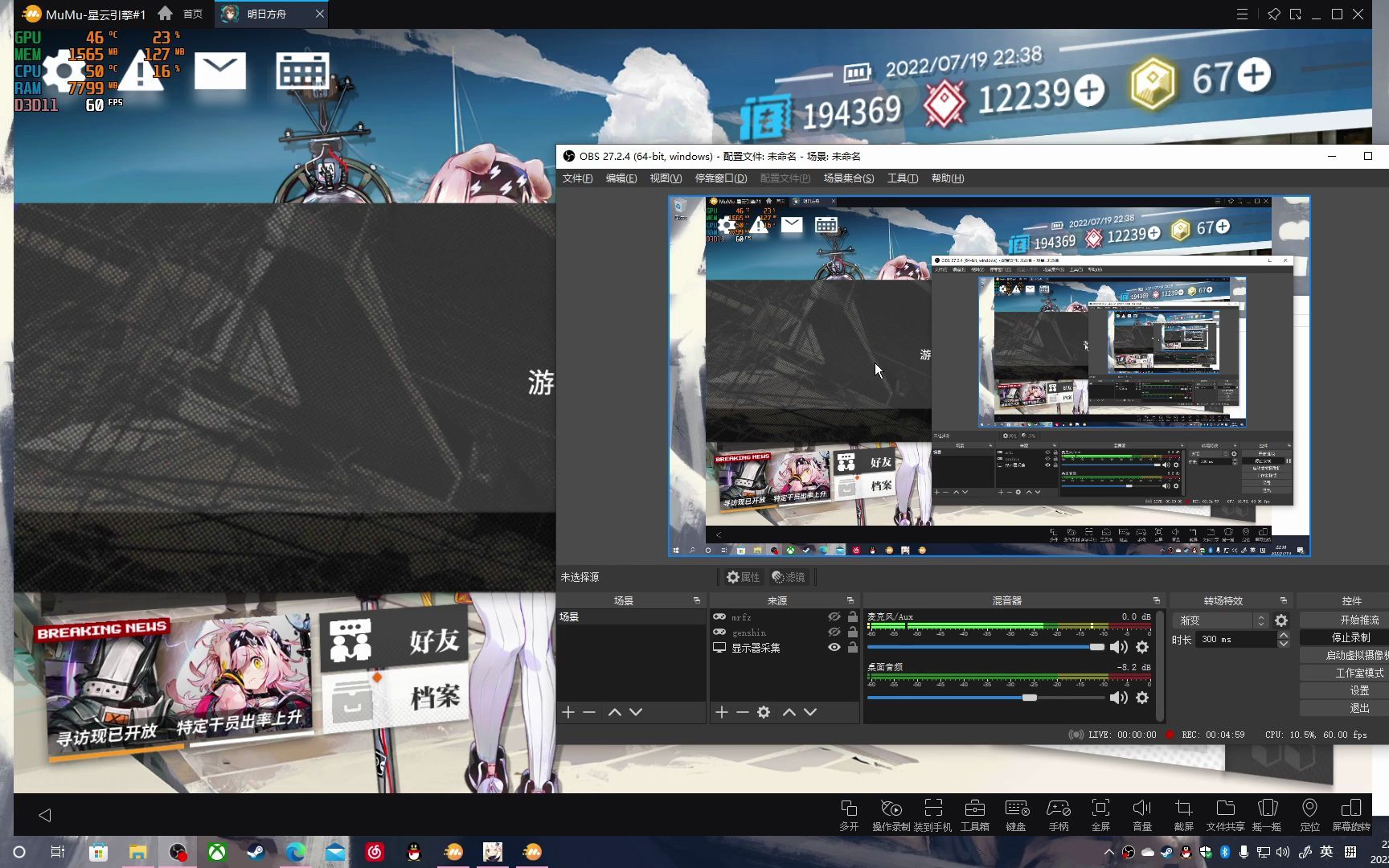Add a new source with the + icon
This screenshot has height=868, width=1389.
click(721, 712)
